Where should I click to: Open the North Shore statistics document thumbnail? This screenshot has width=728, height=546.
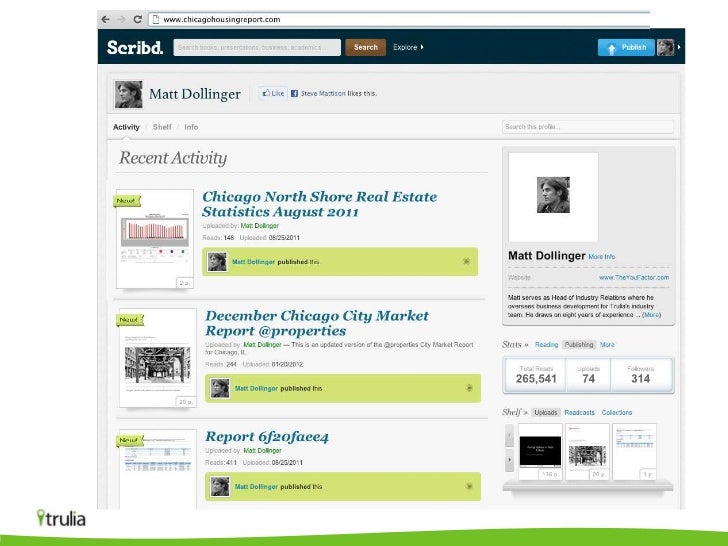click(155, 239)
